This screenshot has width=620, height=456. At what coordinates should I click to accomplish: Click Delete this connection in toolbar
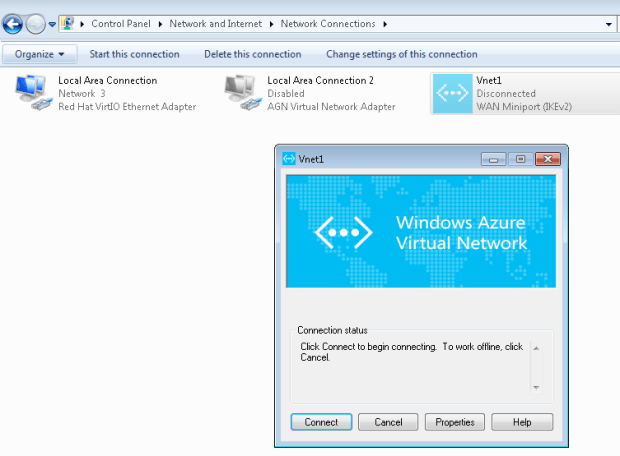pyautogui.click(x=252, y=54)
